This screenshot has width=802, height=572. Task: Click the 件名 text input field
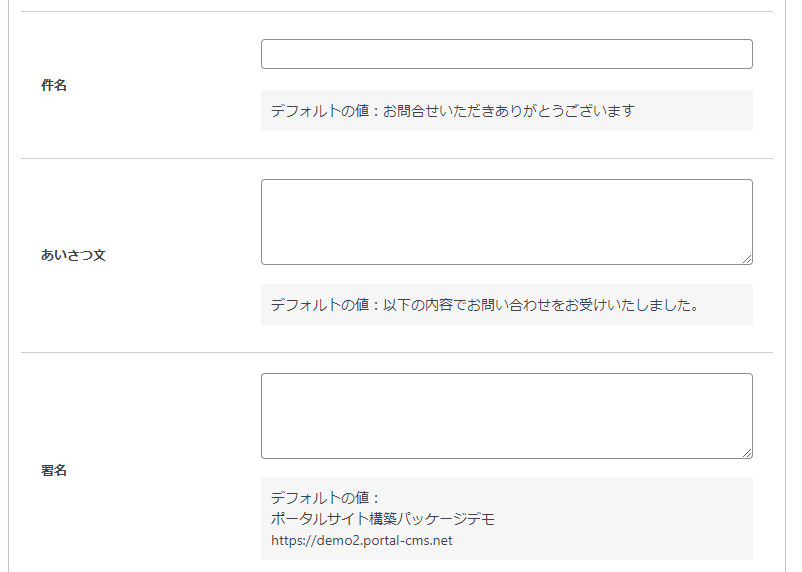(506, 54)
